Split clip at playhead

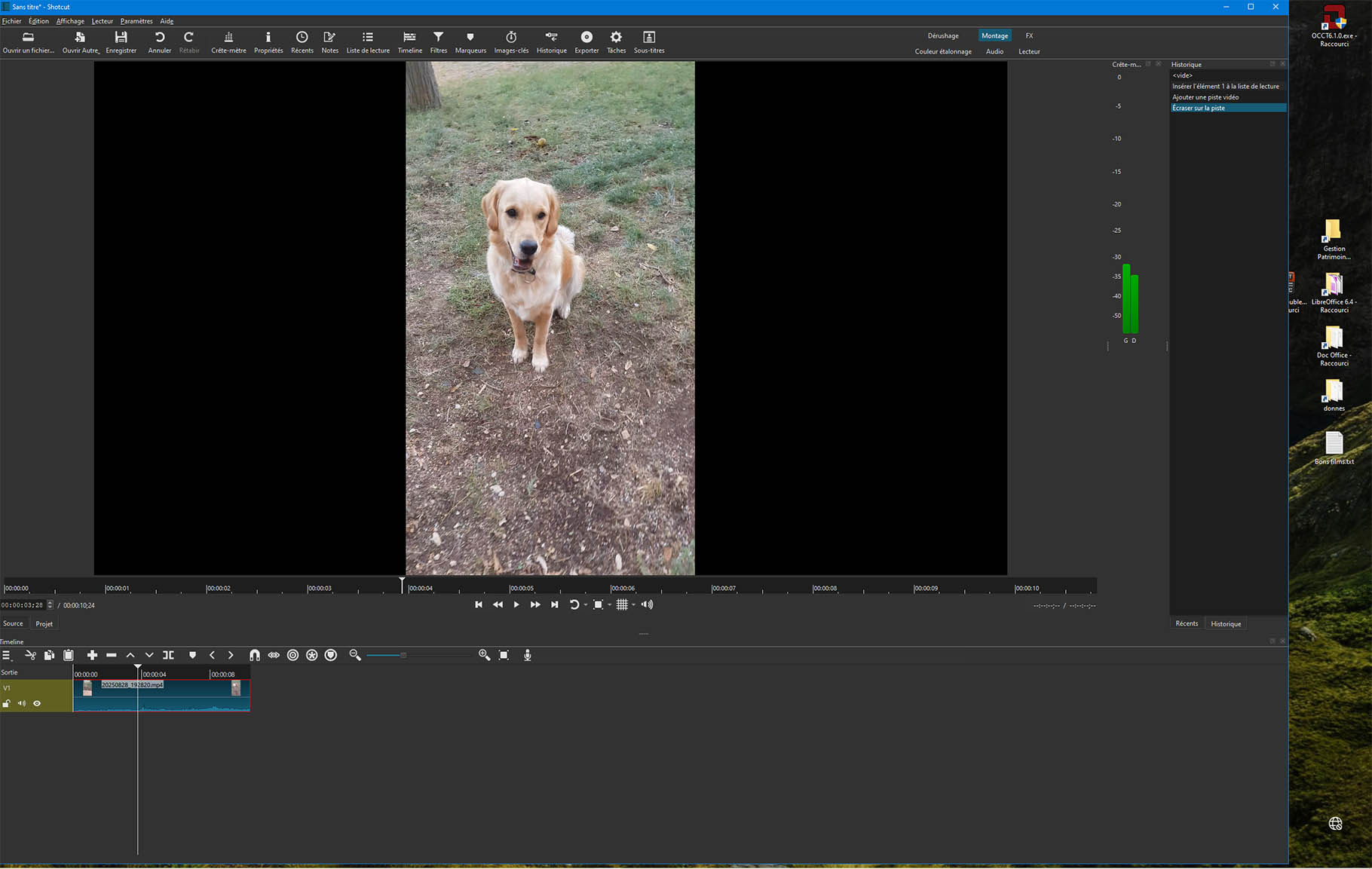[168, 655]
